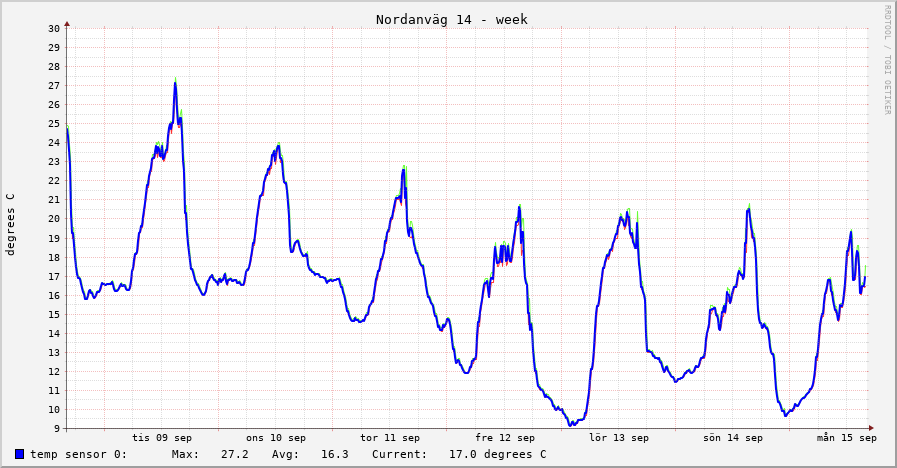The height and width of the screenshot is (468, 897).
Task: Click the 'tis 09 sep' date label
Action: (x=162, y=438)
